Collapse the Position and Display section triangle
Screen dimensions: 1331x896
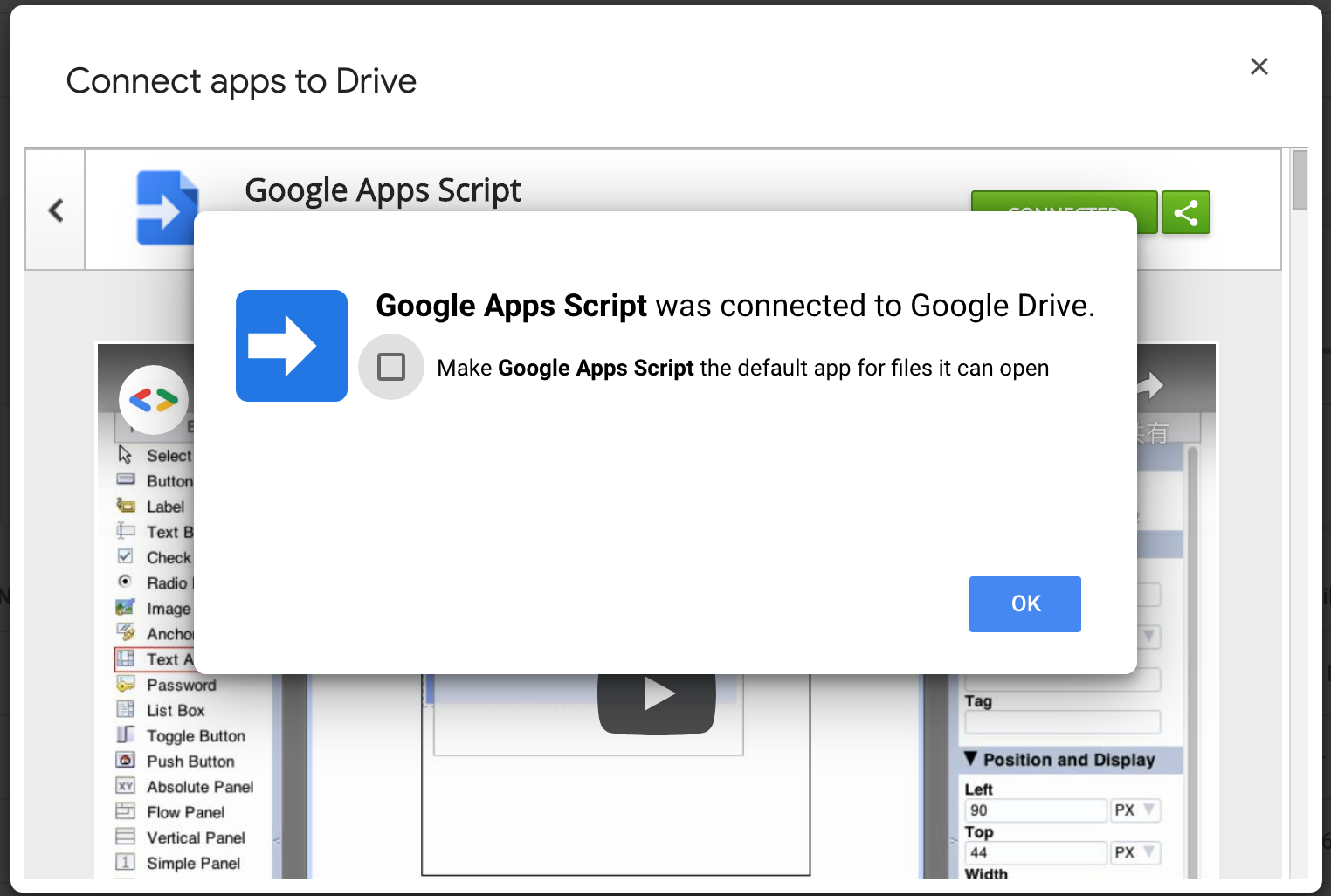pyautogui.click(x=970, y=758)
